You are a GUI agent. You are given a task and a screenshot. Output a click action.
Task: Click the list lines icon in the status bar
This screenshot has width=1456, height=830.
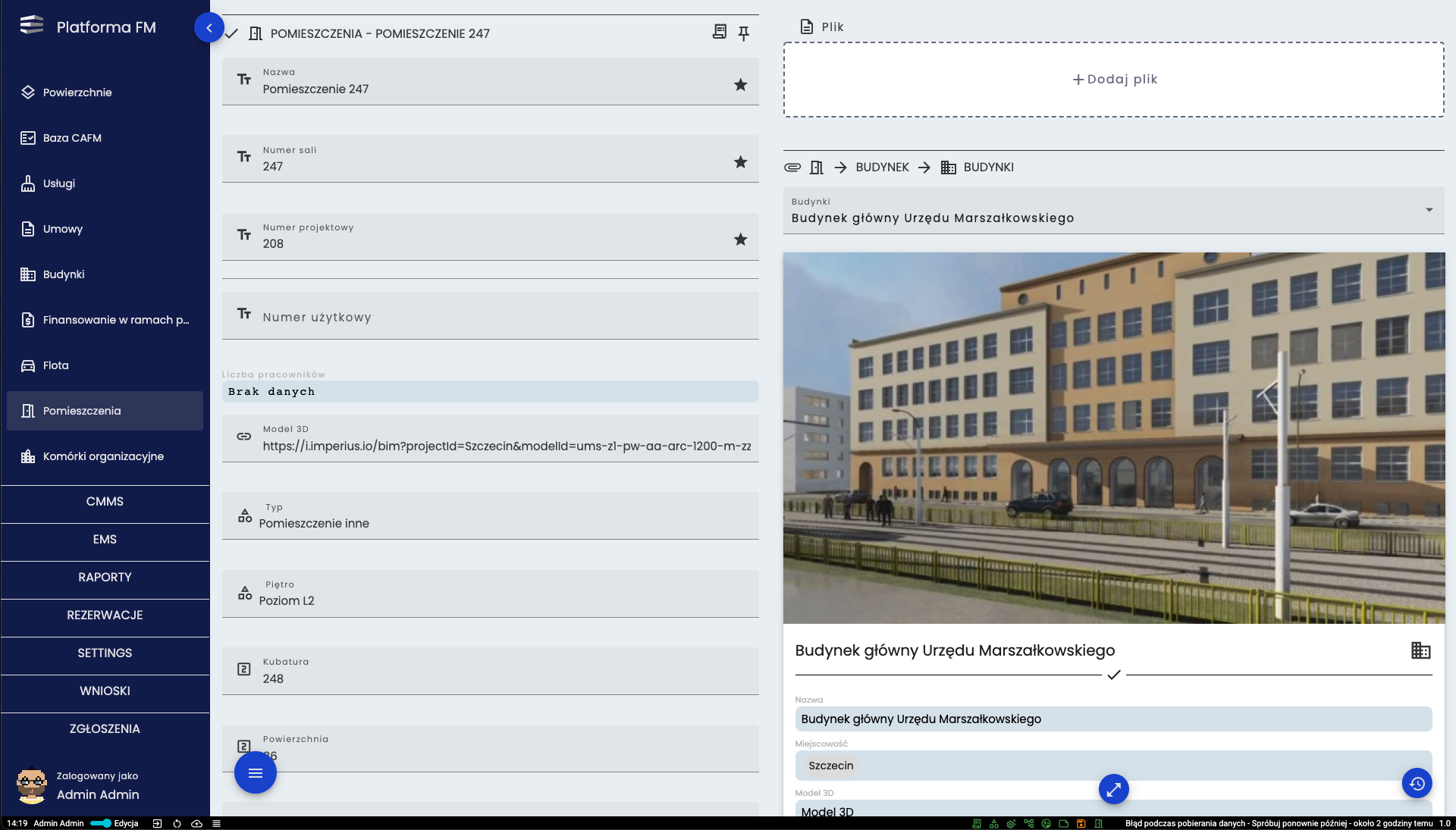tap(217, 823)
